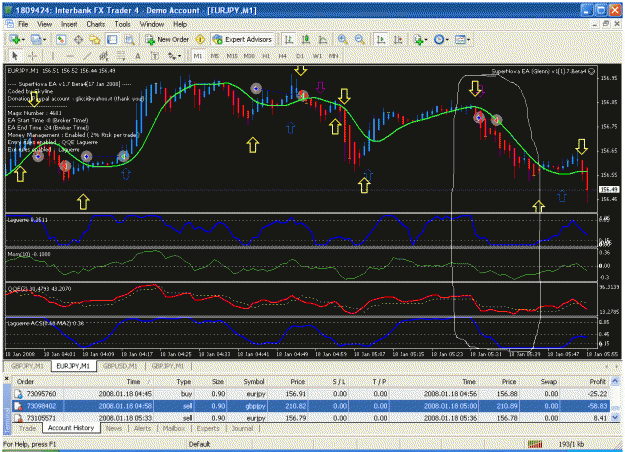Open the Indicators list dropdown
This screenshot has height=452, width=625.
pyautogui.click(x=420, y=39)
